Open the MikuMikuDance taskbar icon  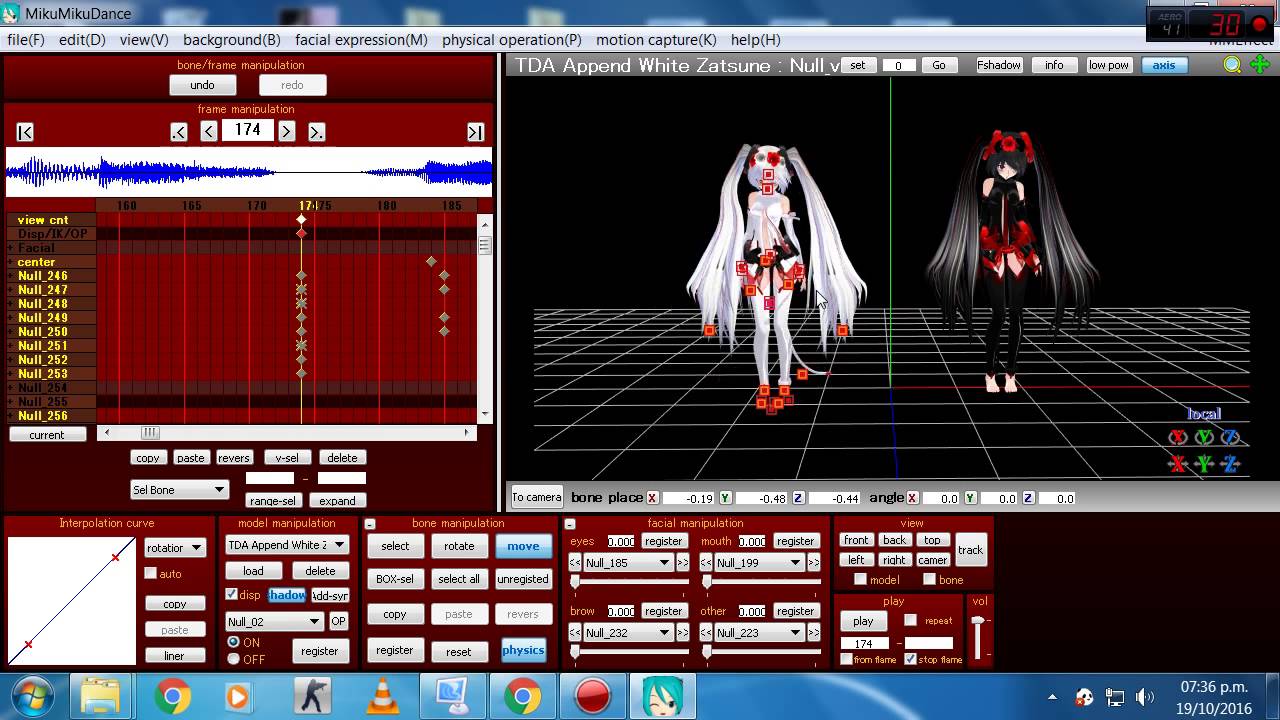662,697
